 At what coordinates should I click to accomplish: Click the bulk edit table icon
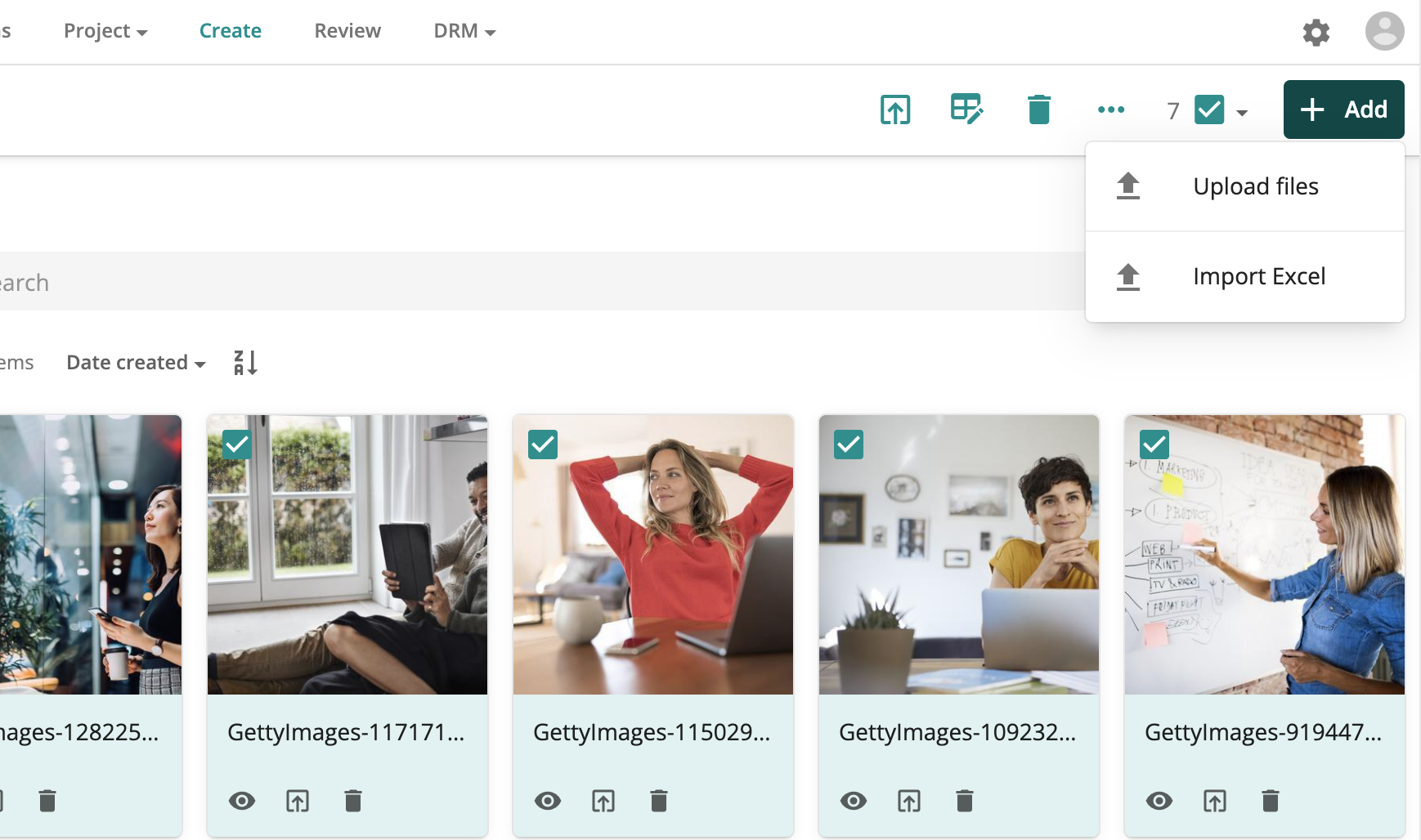tap(966, 109)
